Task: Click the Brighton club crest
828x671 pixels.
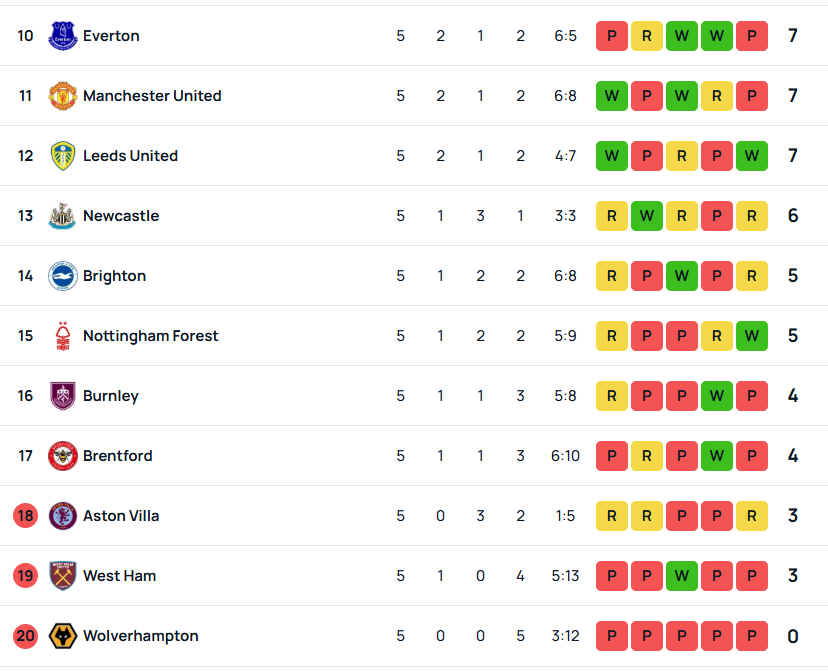Action: point(63,276)
